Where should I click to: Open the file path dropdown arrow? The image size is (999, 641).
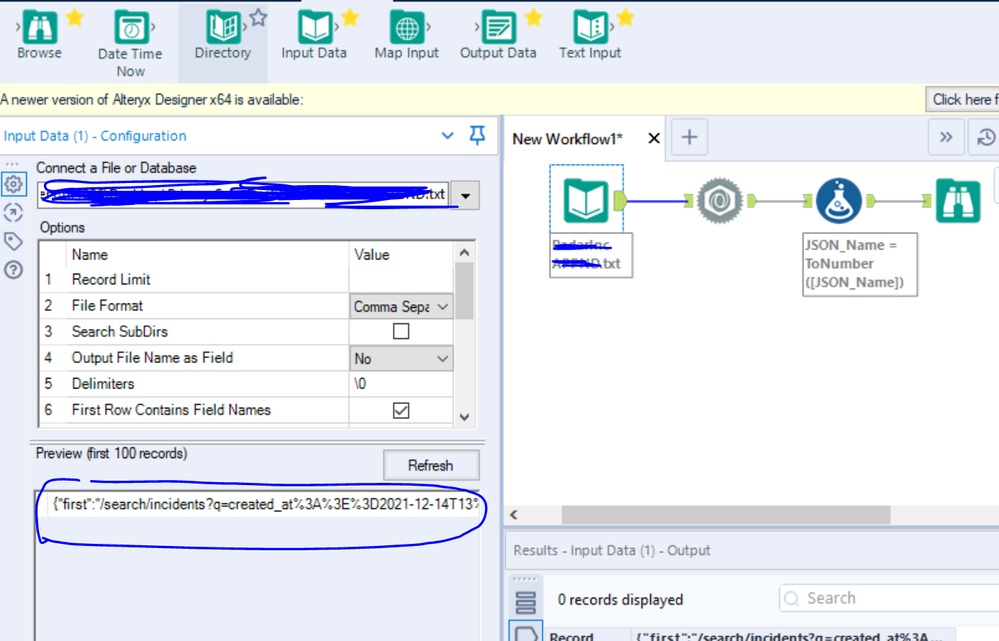point(466,196)
